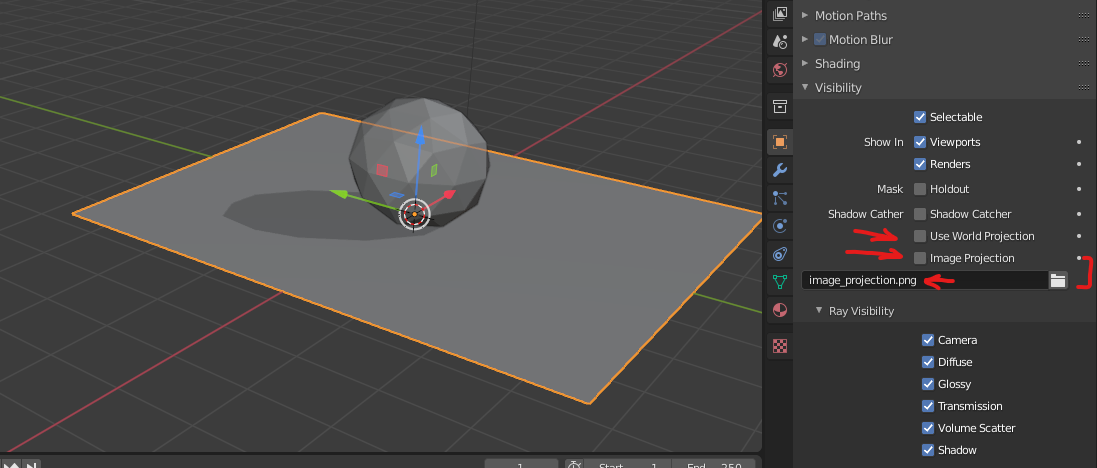The width and height of the screenshot is (1097, 468).
Task: Enable Use World Projection
Action: [920, 236]
